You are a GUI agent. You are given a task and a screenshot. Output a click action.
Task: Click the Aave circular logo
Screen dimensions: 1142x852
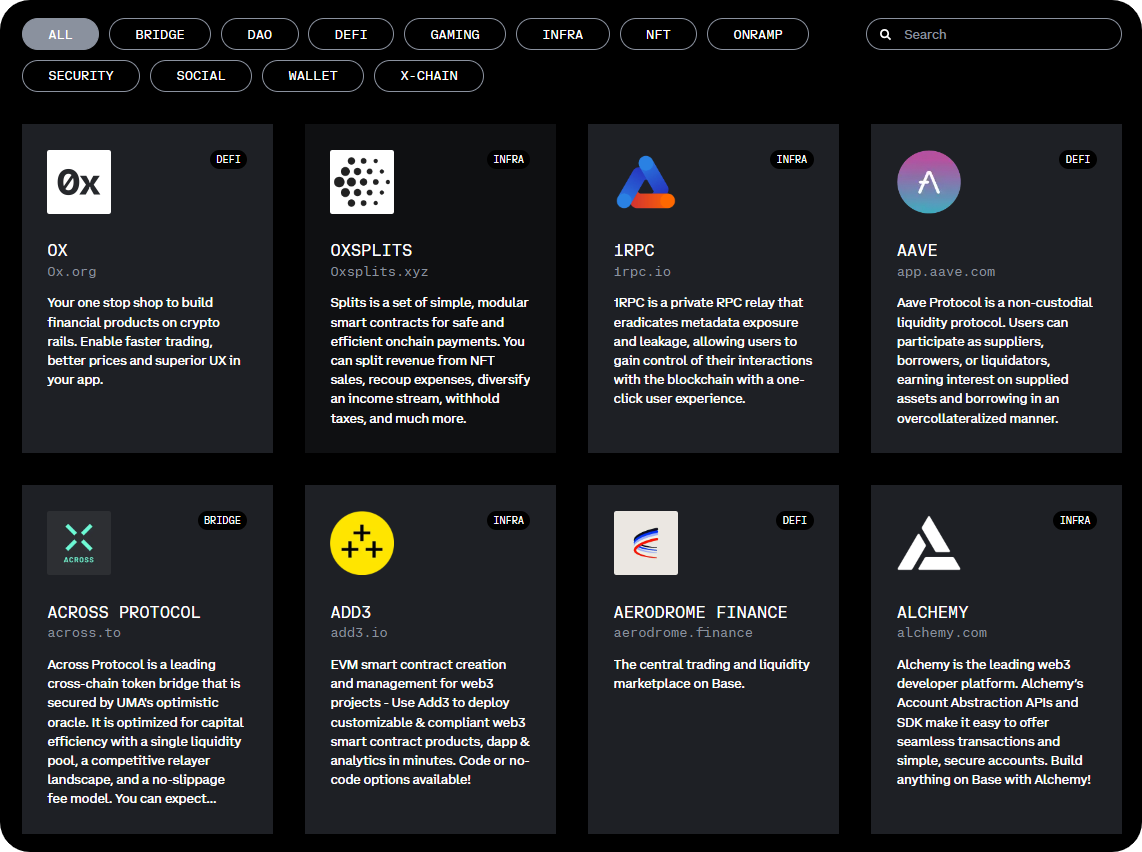(x=929, y=182)
